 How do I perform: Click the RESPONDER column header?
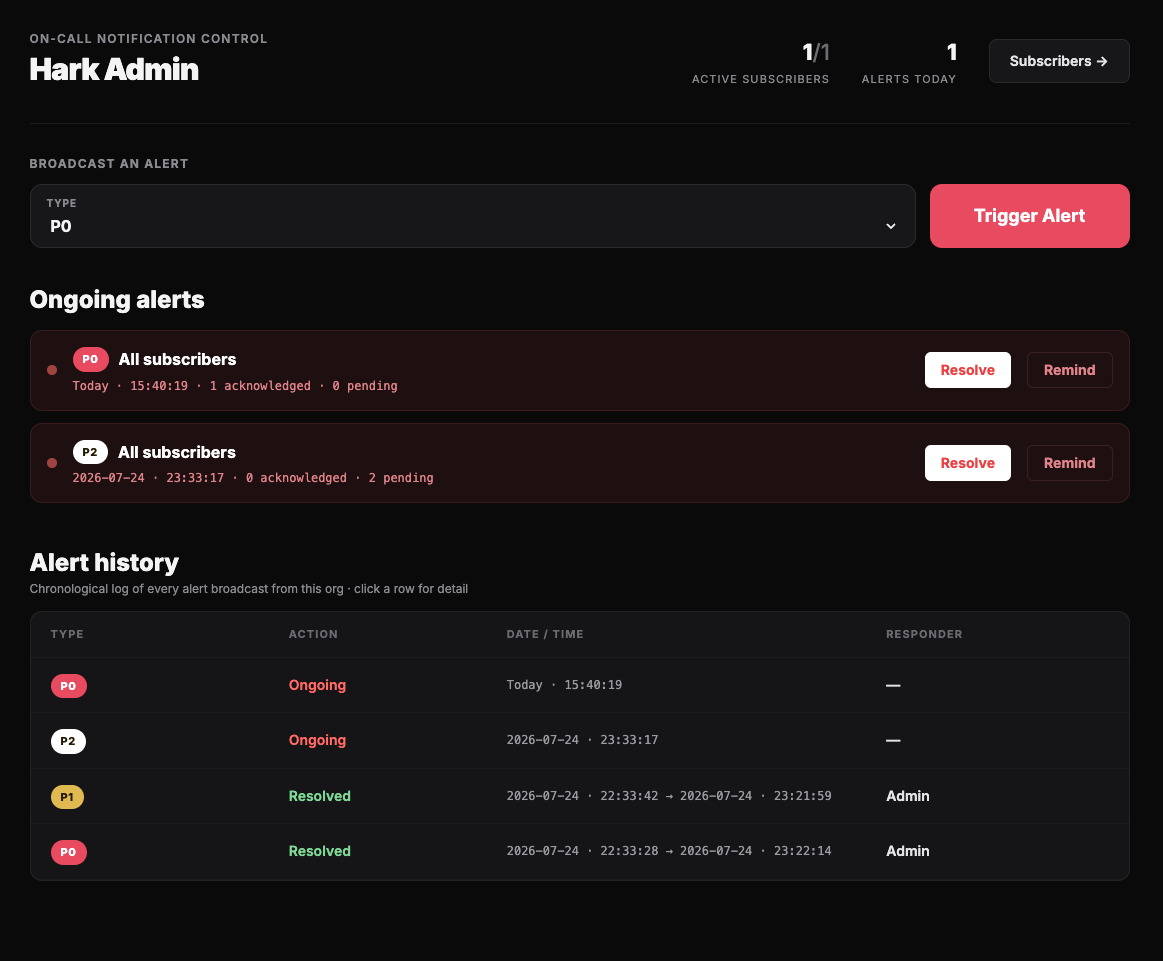(924, 634)
